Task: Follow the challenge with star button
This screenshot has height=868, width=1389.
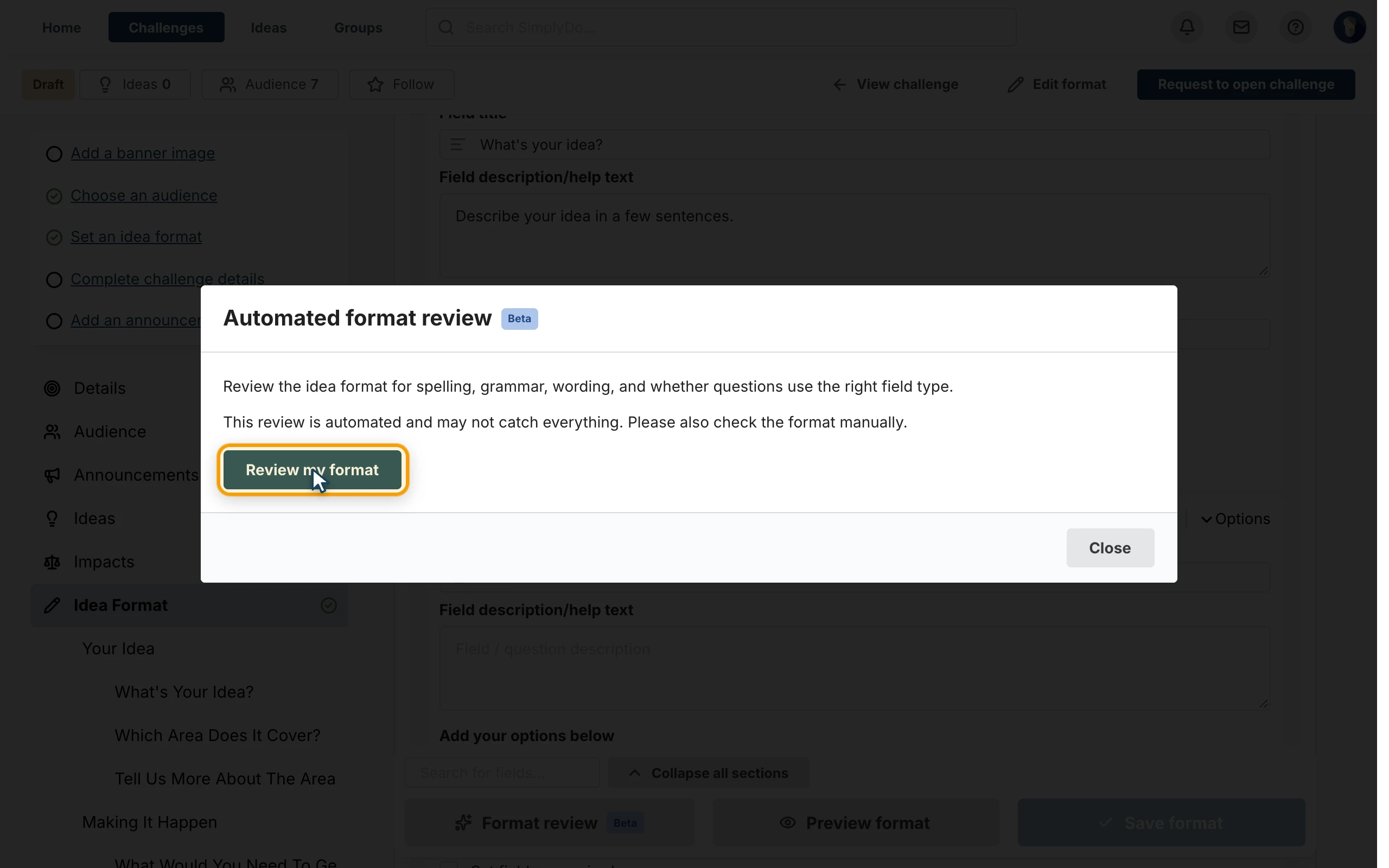Action: [401, 85]
